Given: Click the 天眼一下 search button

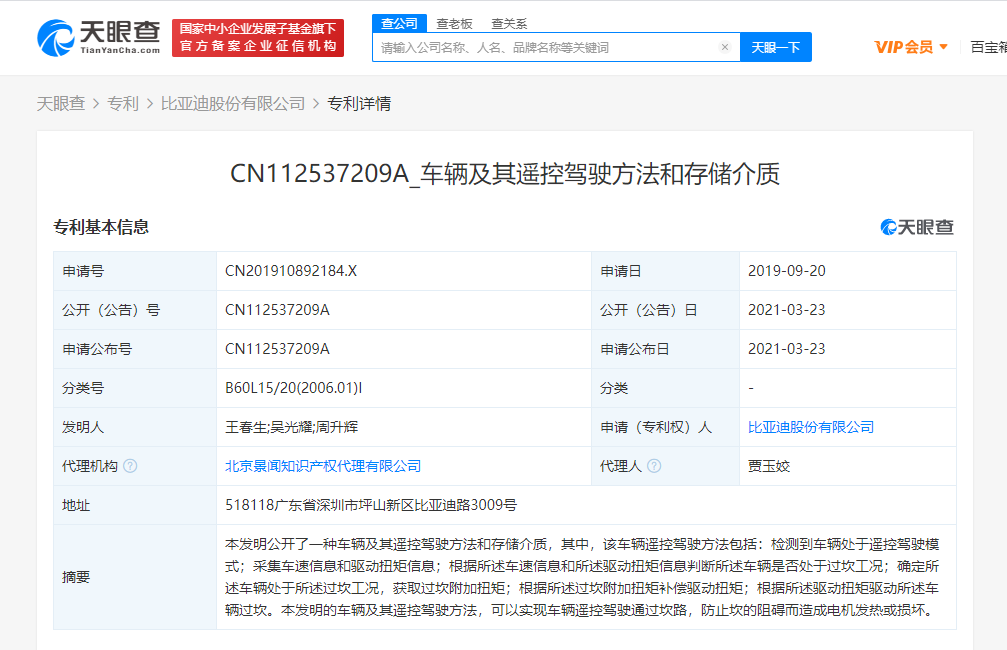Looking at the screenshot, I should tap(776, 47).
